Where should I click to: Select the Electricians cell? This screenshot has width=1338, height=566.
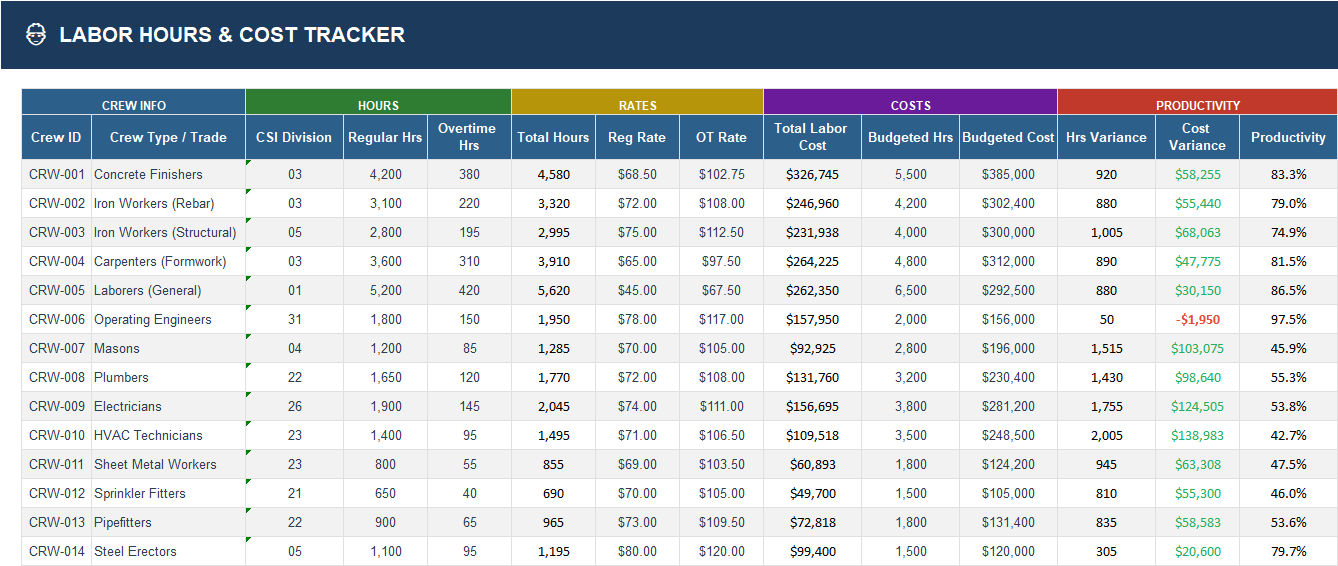point(168,406)
